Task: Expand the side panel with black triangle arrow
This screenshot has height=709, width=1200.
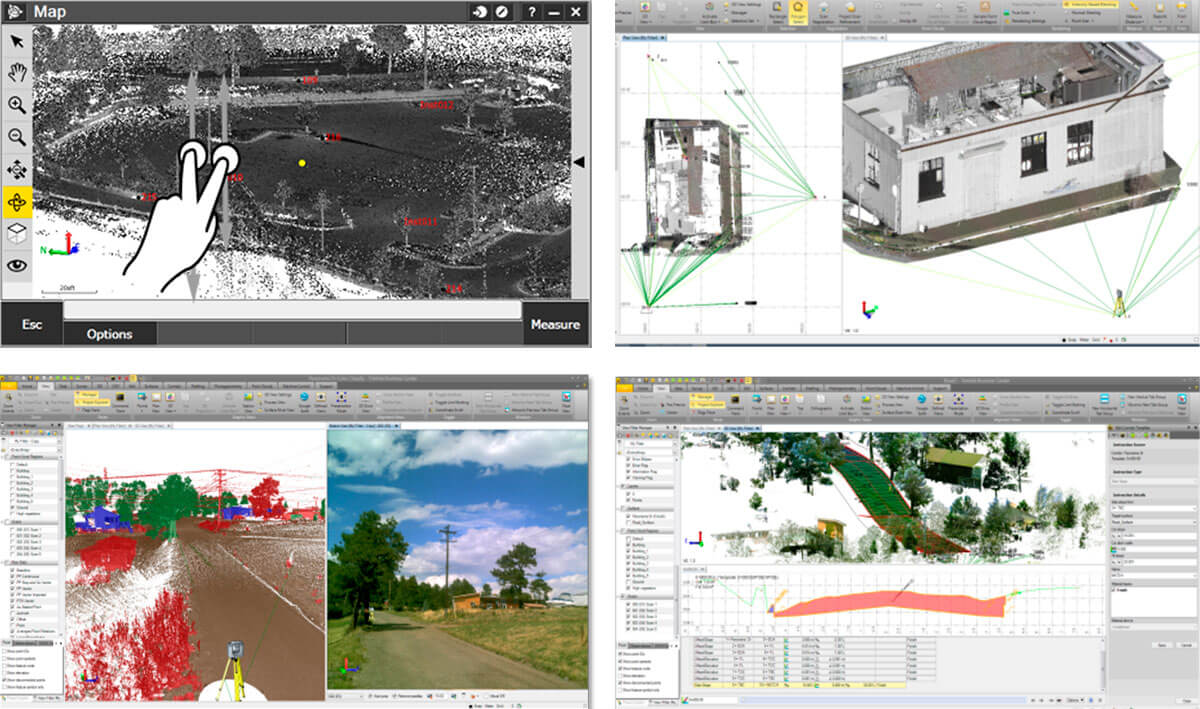Action: click(x=578, y=161)
